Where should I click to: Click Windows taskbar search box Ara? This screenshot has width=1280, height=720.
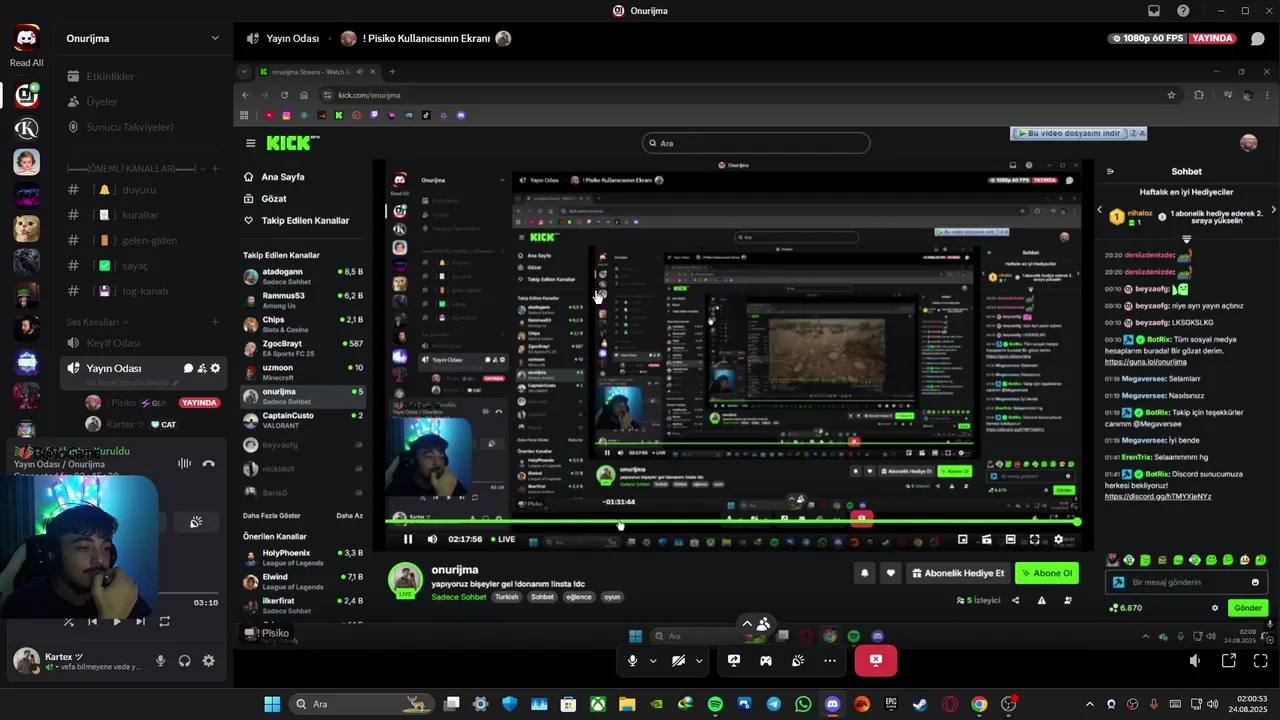363,704
